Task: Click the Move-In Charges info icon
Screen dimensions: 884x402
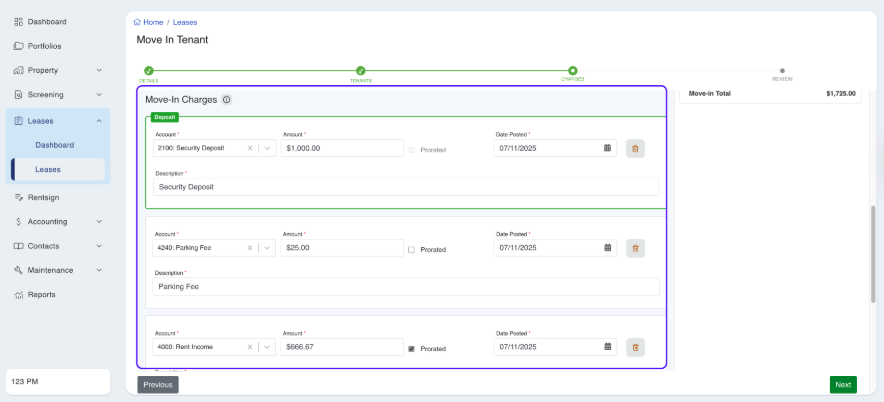Action: pyautogui.click(x=227, y=100)
